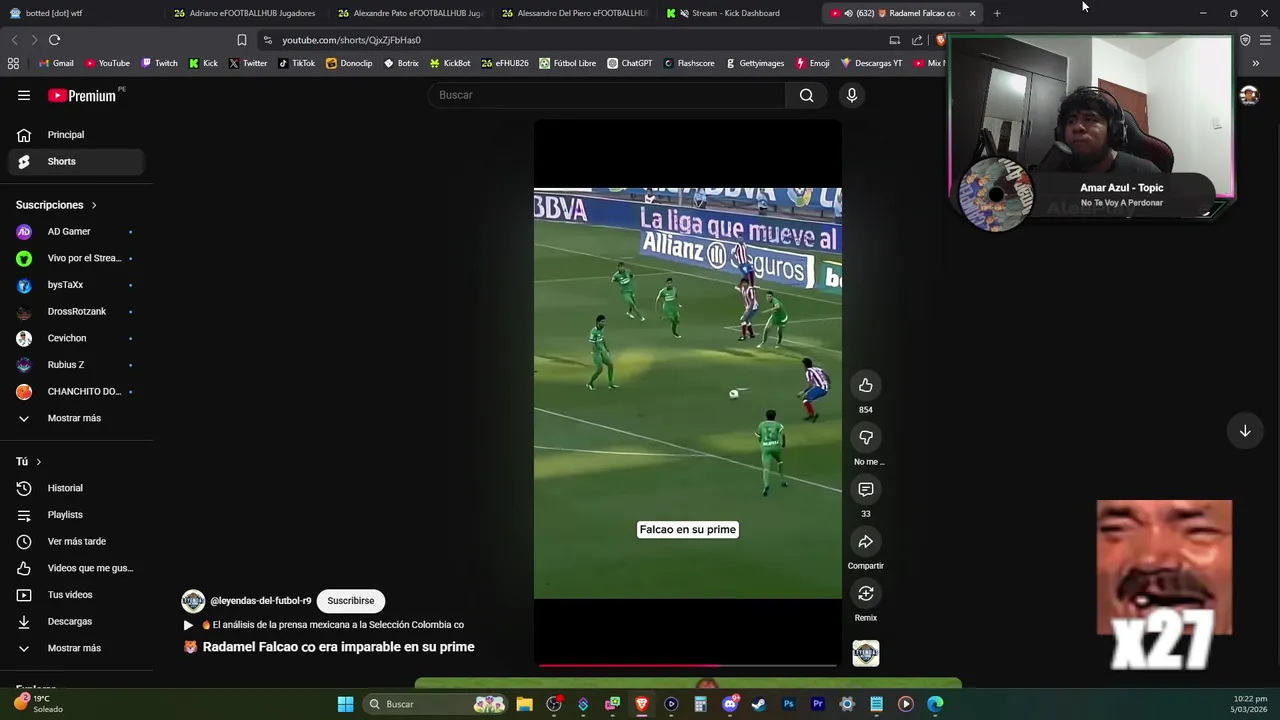This screenshot has height=720, width=1280.
Task: Like the Falcao short
Action: pyautogui.click(x=866, y=386)
